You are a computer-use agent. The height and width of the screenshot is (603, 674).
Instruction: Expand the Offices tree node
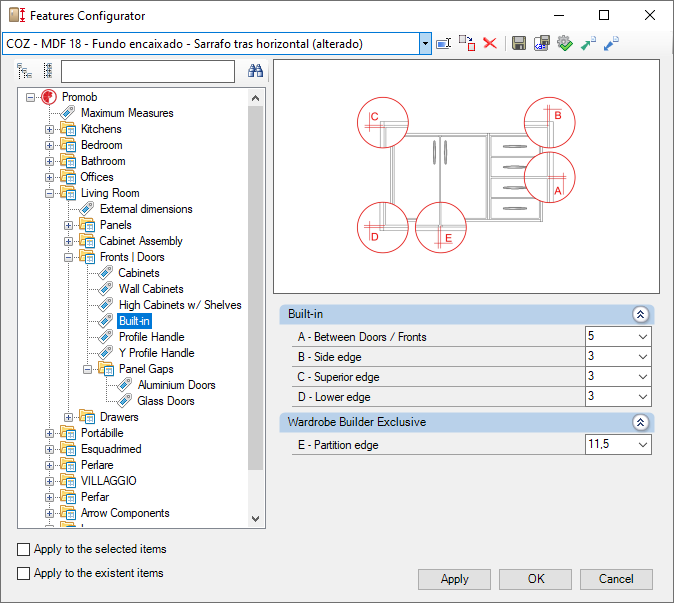coord(49,177)
